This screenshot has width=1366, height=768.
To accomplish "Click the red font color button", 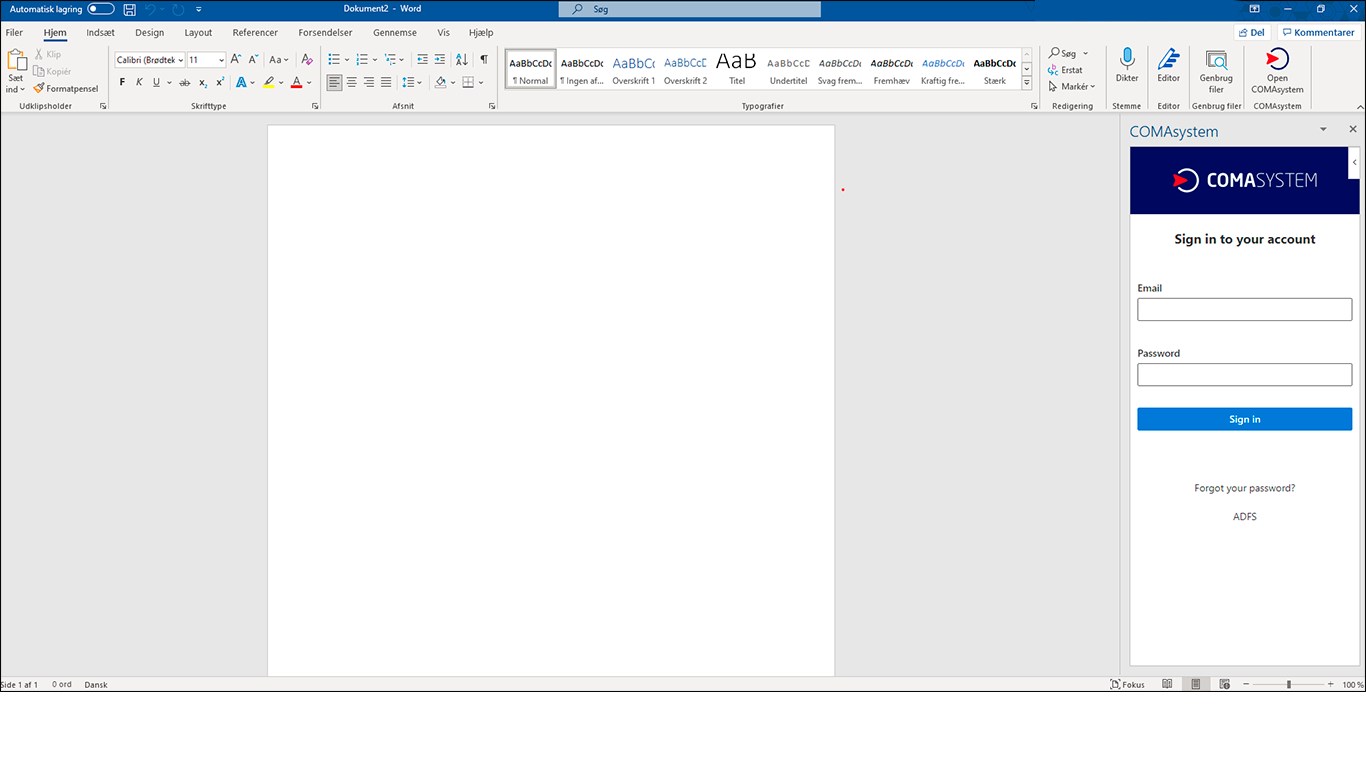I will click(296, 82).
